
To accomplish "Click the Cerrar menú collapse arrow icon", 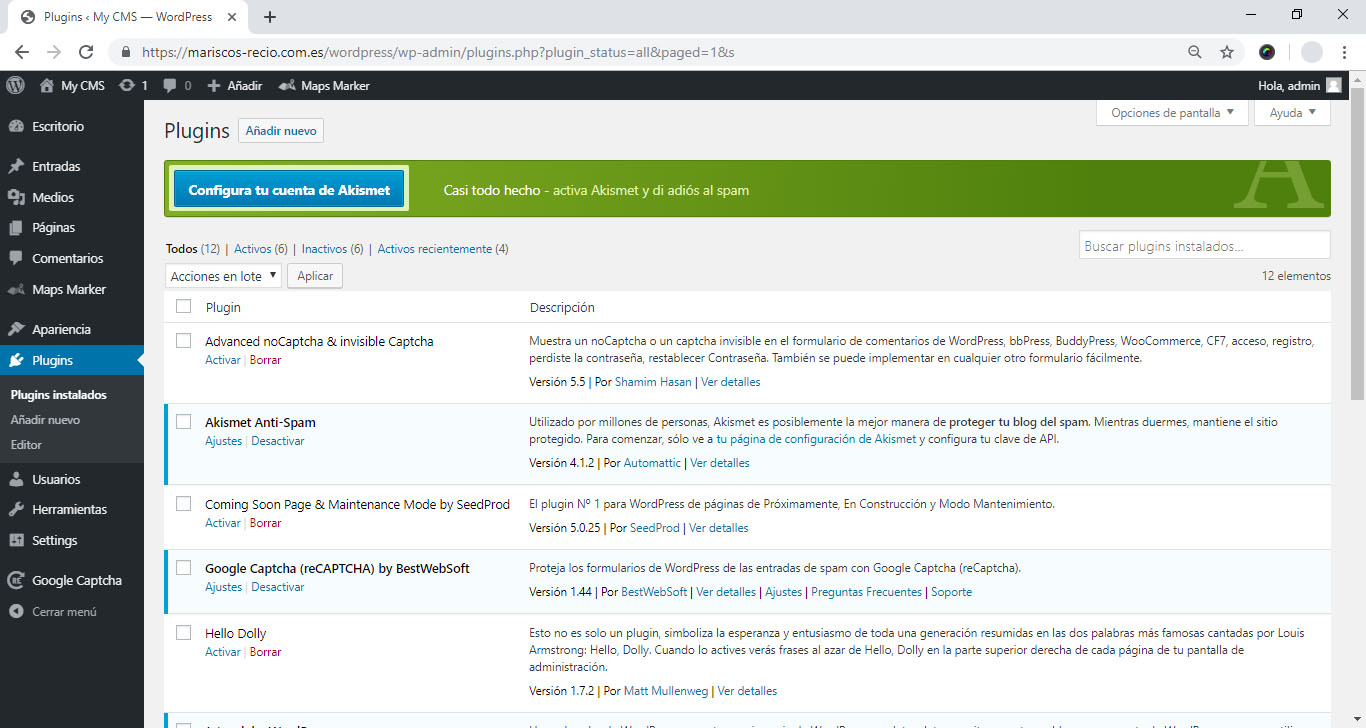I will tap(15, 612).
